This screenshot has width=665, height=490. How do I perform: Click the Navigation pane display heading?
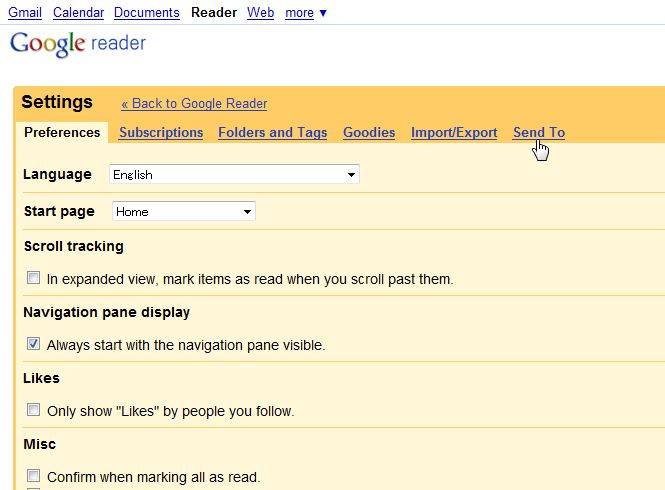106,312
